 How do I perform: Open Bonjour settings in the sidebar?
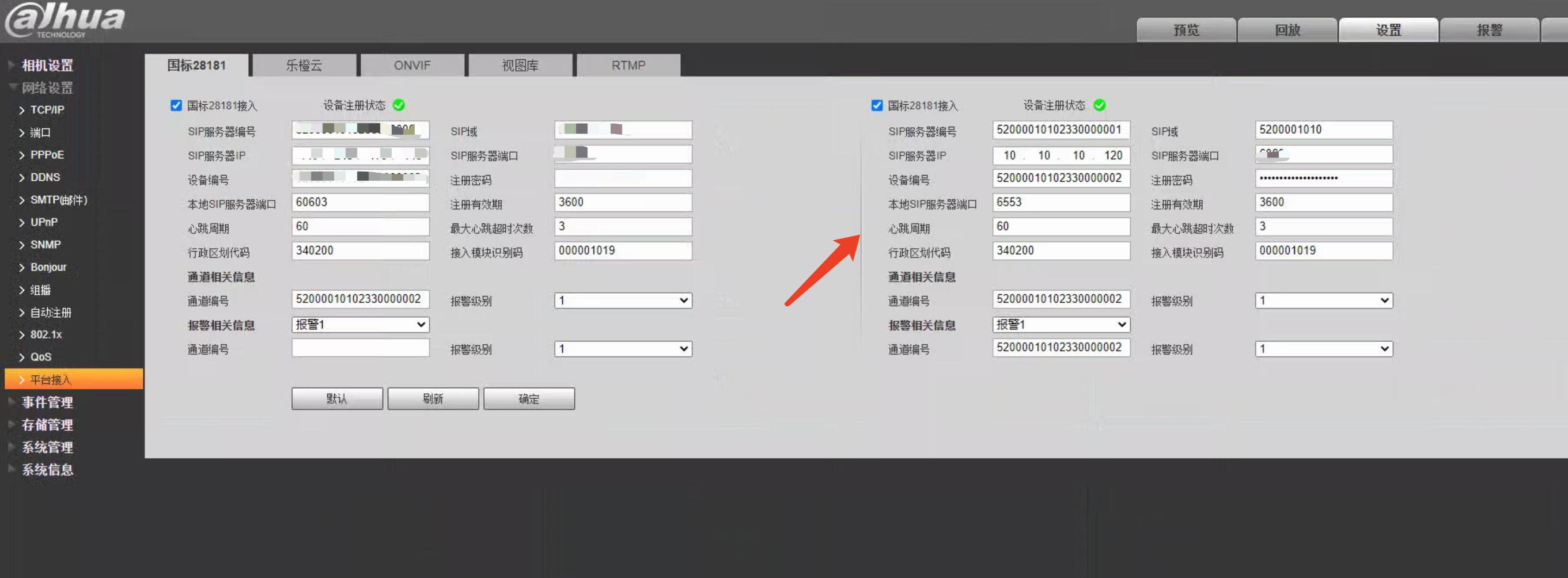point(49,267)
